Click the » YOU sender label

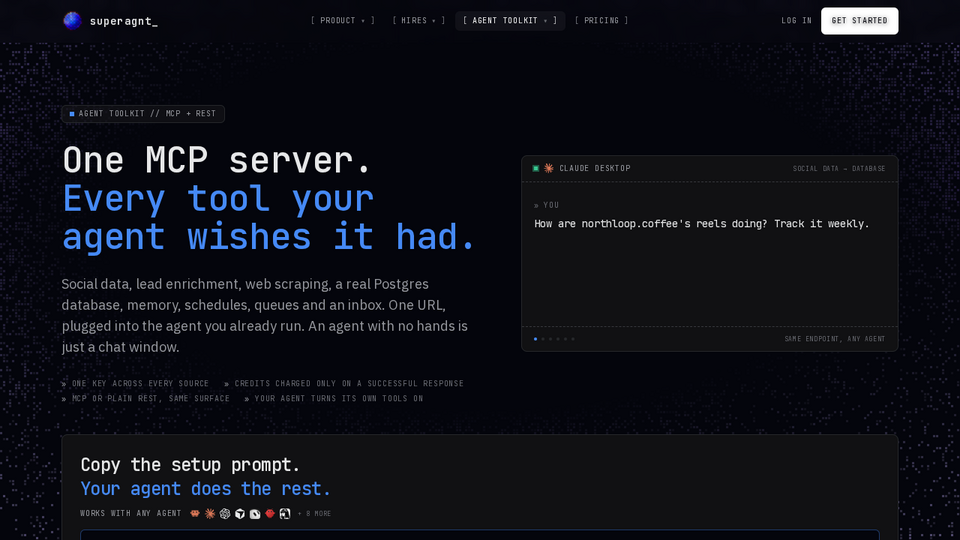point(546,206)
